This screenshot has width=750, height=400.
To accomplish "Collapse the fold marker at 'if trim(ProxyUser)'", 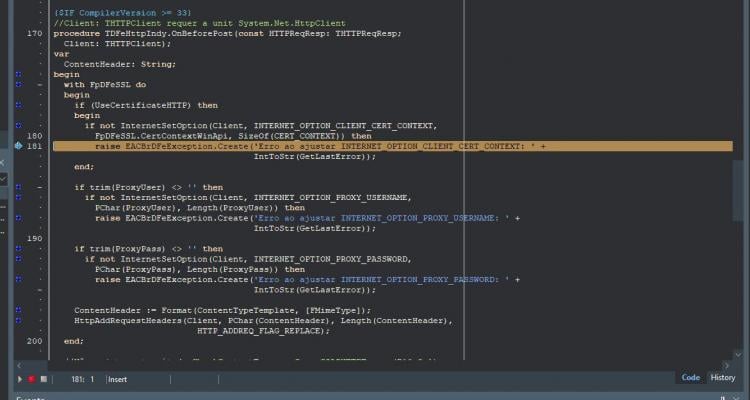I will coord(40,187).
